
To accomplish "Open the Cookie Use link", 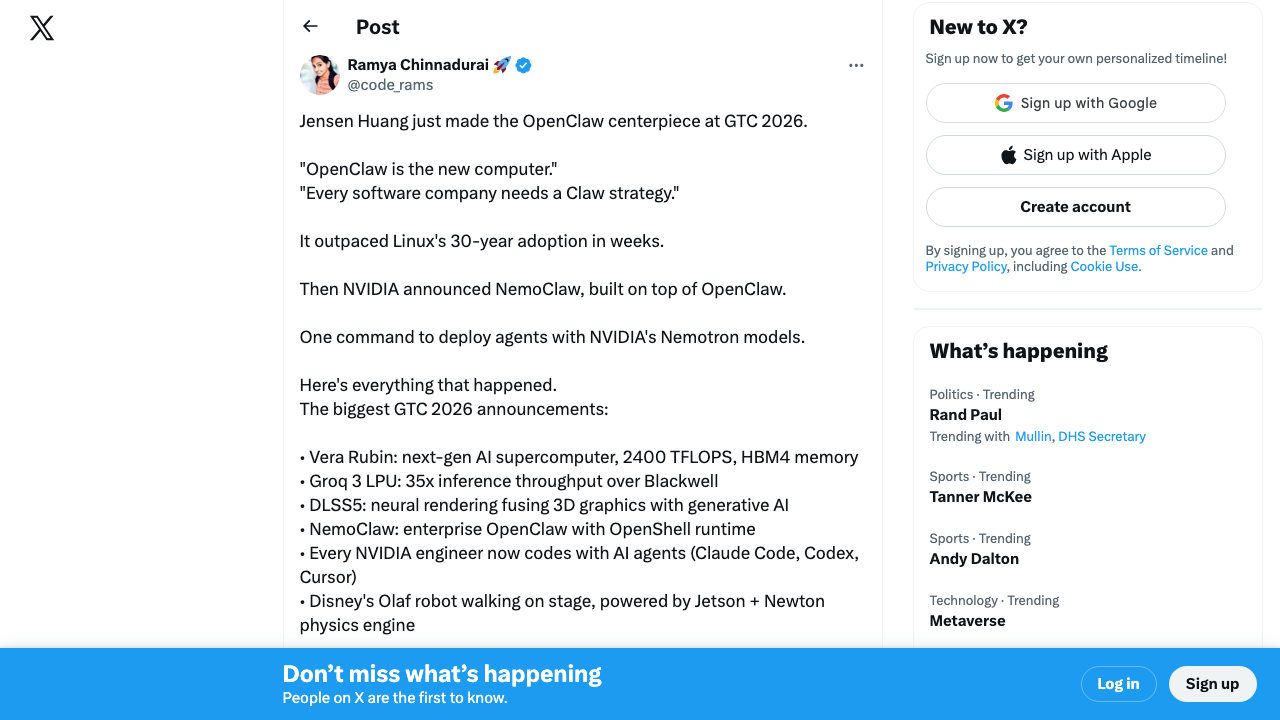I will (1105, 267).
